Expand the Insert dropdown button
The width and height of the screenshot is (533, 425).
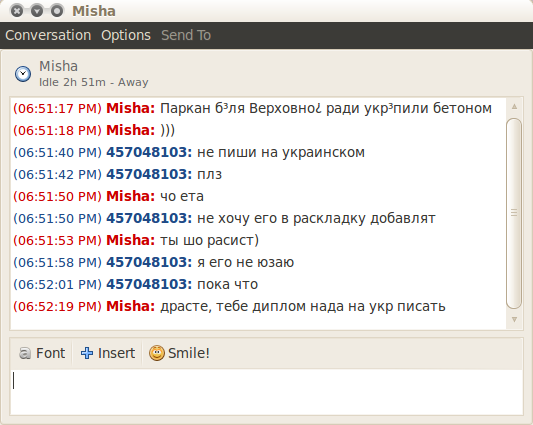click(107, 353)
